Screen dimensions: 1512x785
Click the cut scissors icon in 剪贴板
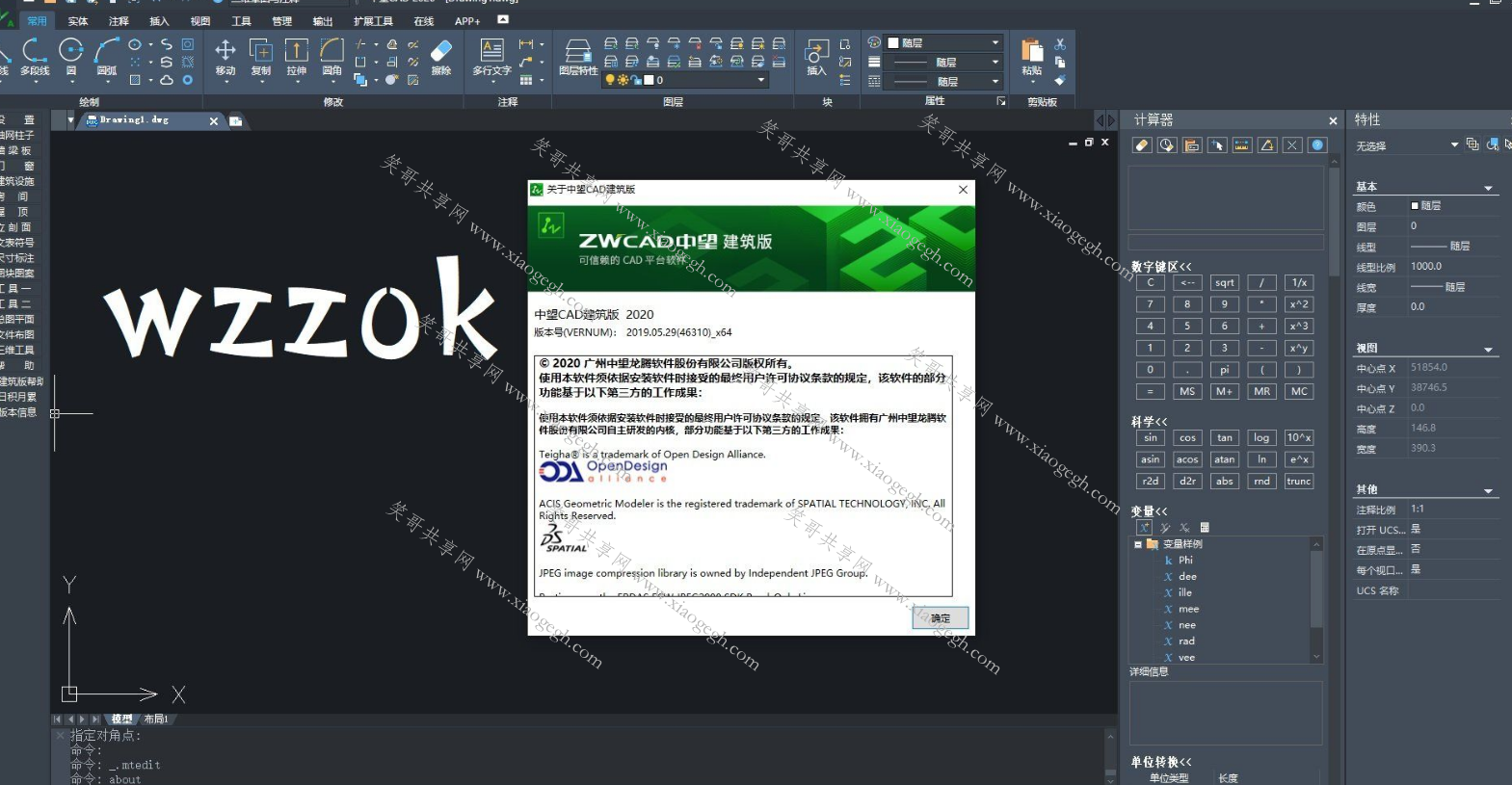point(1060,44)
